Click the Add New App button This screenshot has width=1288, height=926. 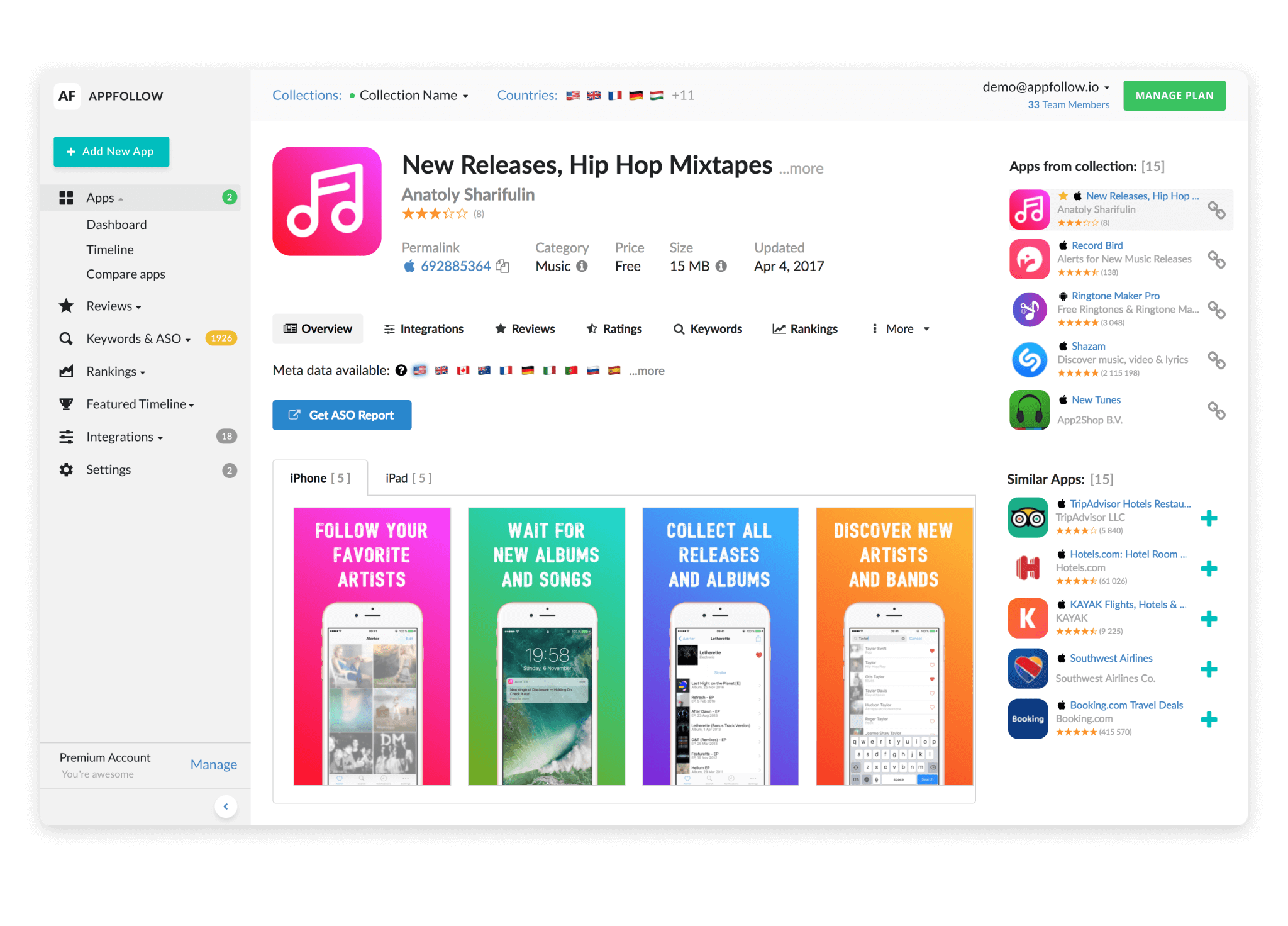[x=111, y=152]
